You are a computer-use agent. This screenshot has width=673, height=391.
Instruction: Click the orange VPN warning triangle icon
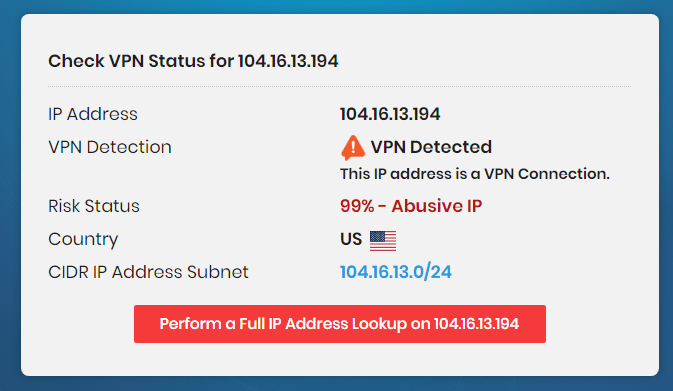pyautogui.click(x=353, y=148)
